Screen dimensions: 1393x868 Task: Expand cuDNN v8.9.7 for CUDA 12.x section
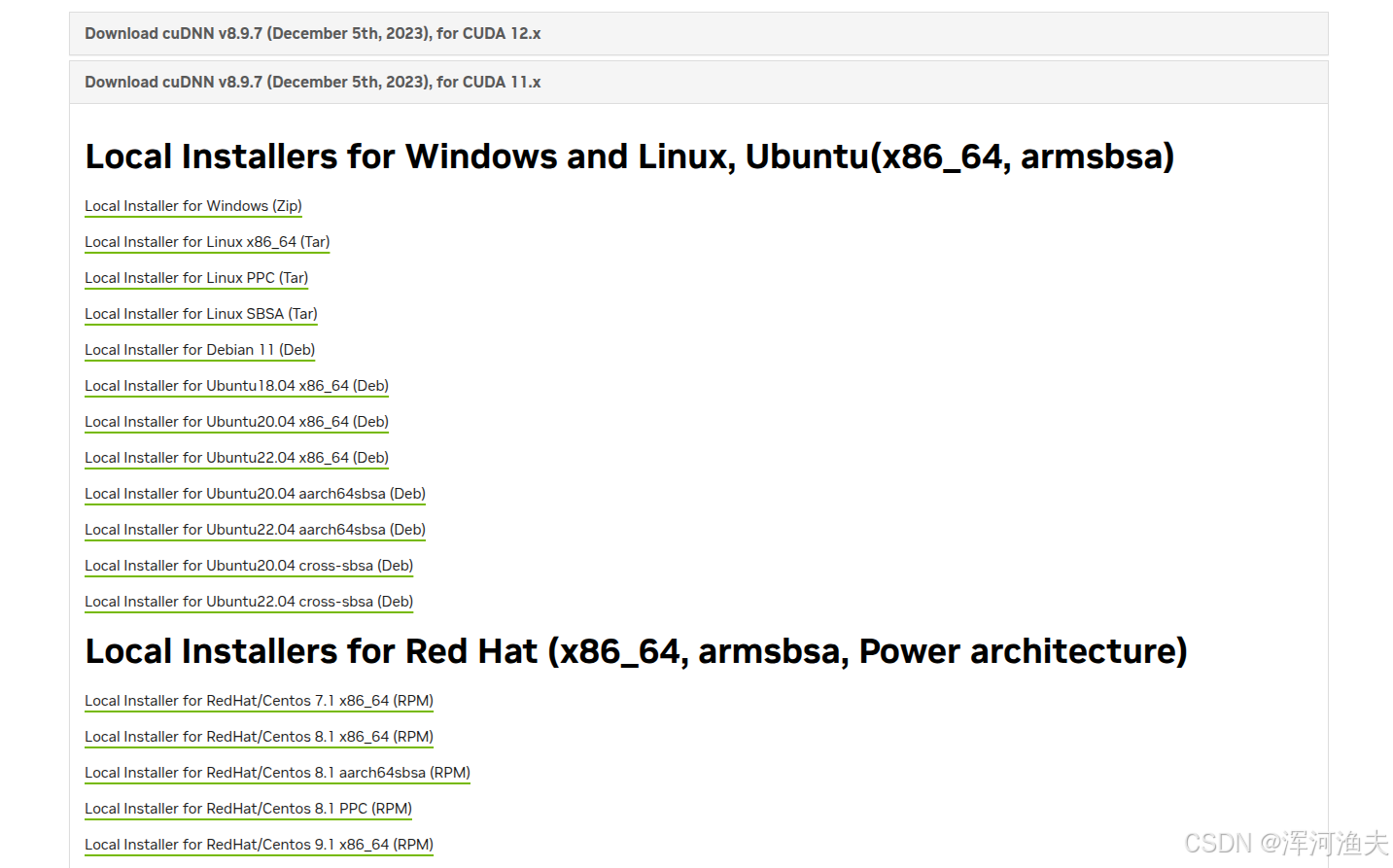[698, 33]
